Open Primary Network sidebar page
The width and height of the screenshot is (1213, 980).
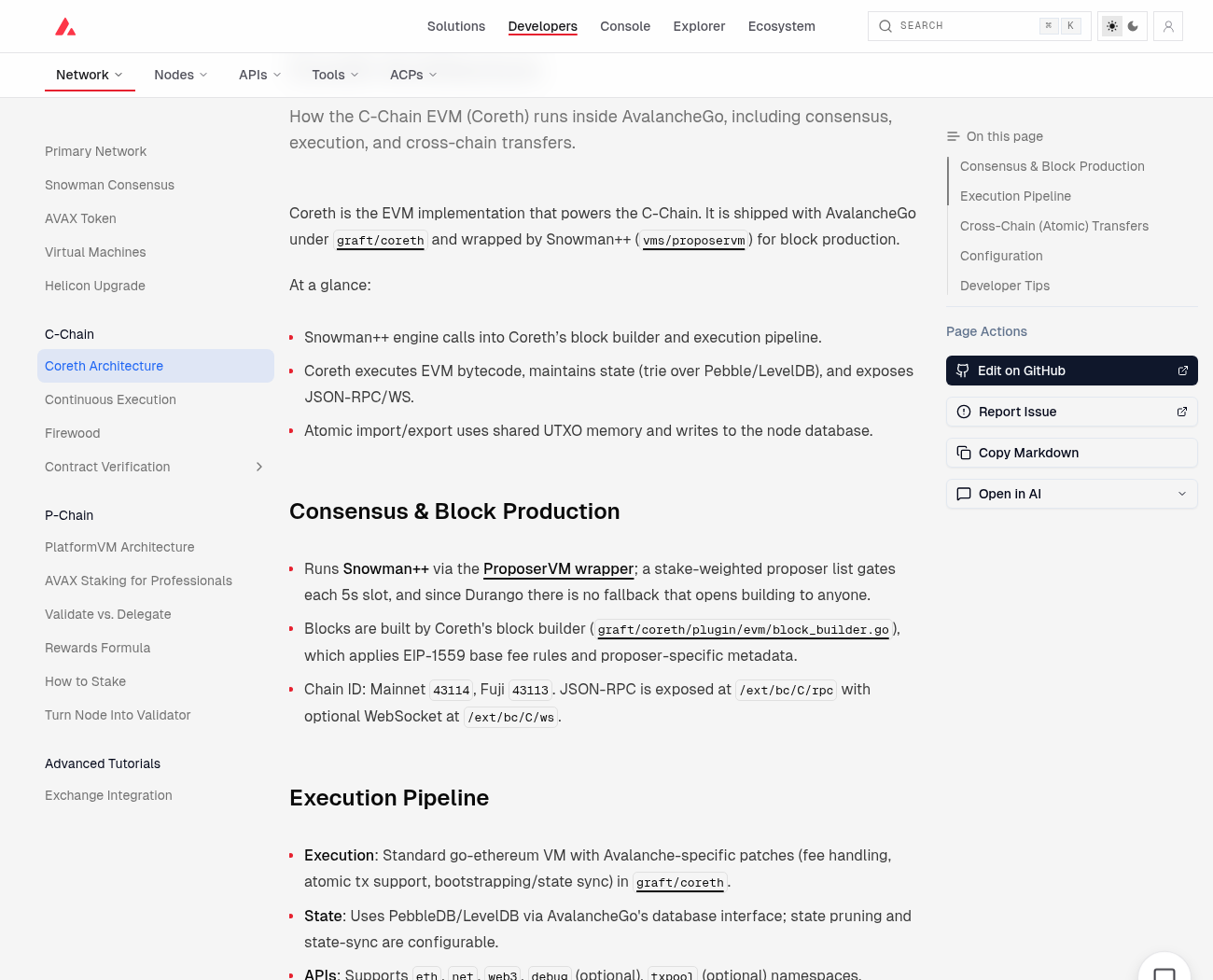click(x=96, y=151)
